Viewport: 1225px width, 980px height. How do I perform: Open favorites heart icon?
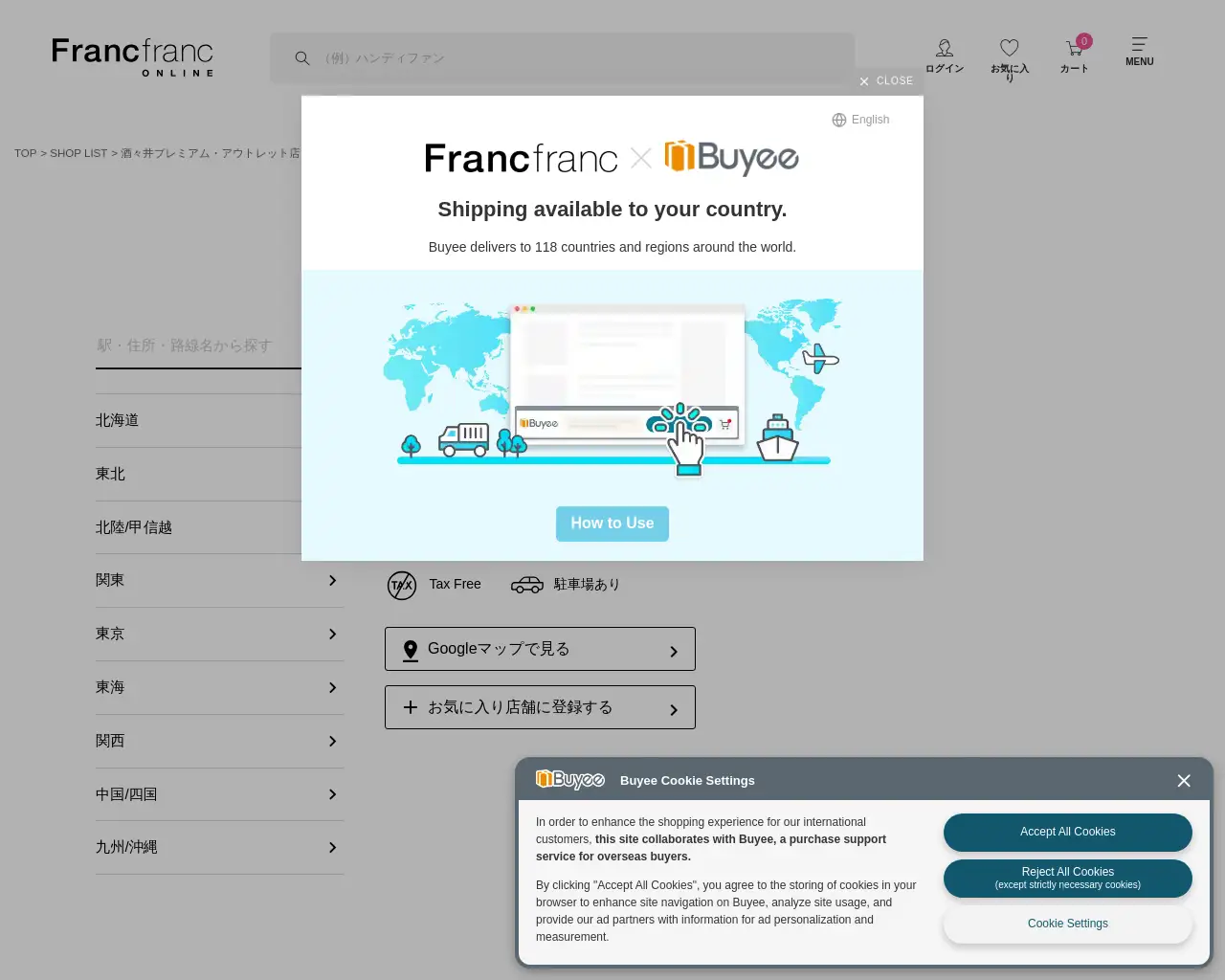coord(1010,48)
